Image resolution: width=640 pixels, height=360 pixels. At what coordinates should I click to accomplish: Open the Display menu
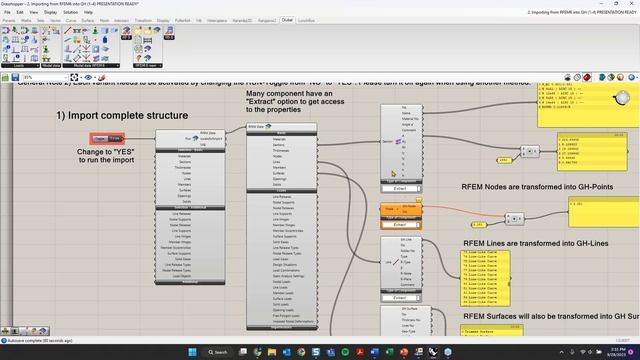tap(51, 12)
